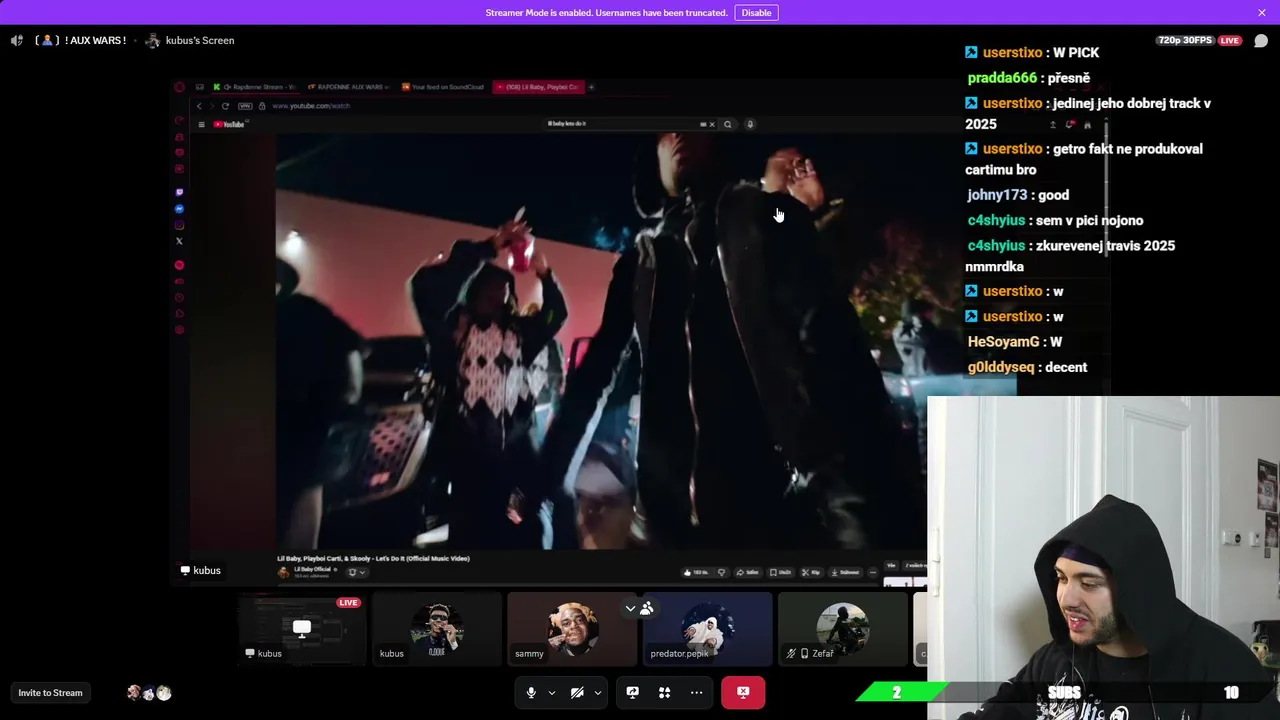The height and width of the screenshot is (720, 1280).
Task: Click username g0lddyseq in chat
Action: [x=1001, y=367]
